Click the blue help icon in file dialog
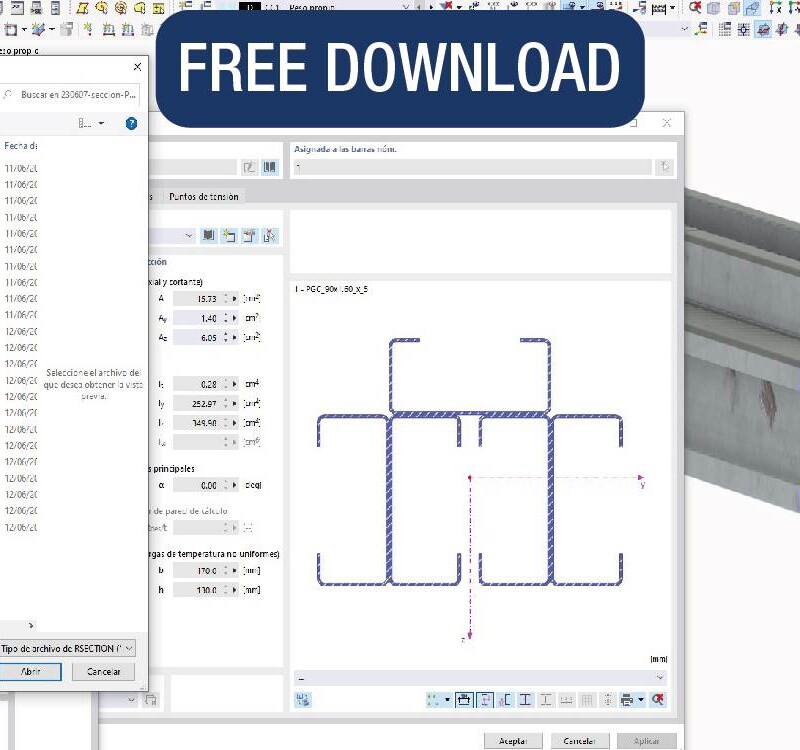The width and height of the screenshot is (800, 750). [x=131, y=123]
